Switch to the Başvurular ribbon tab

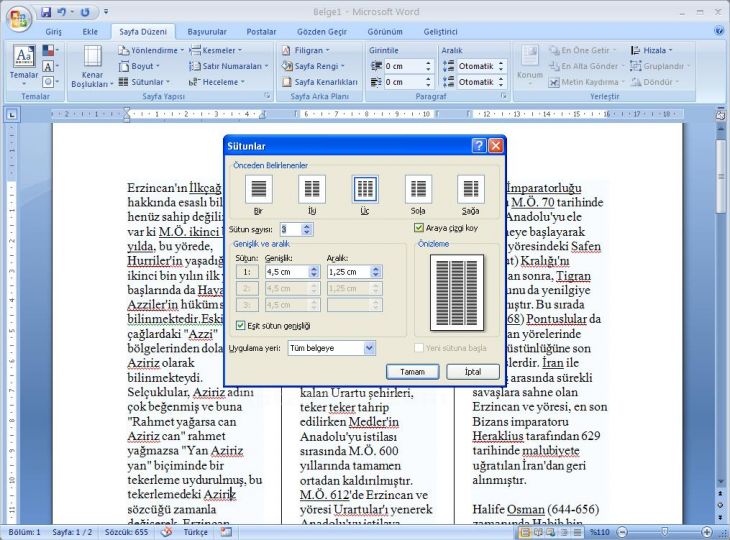click(207, 32)
